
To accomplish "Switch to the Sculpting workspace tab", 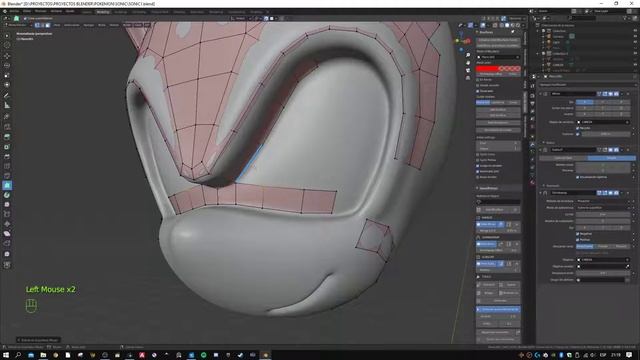I will pyautogui.click(x=120, y=12).
